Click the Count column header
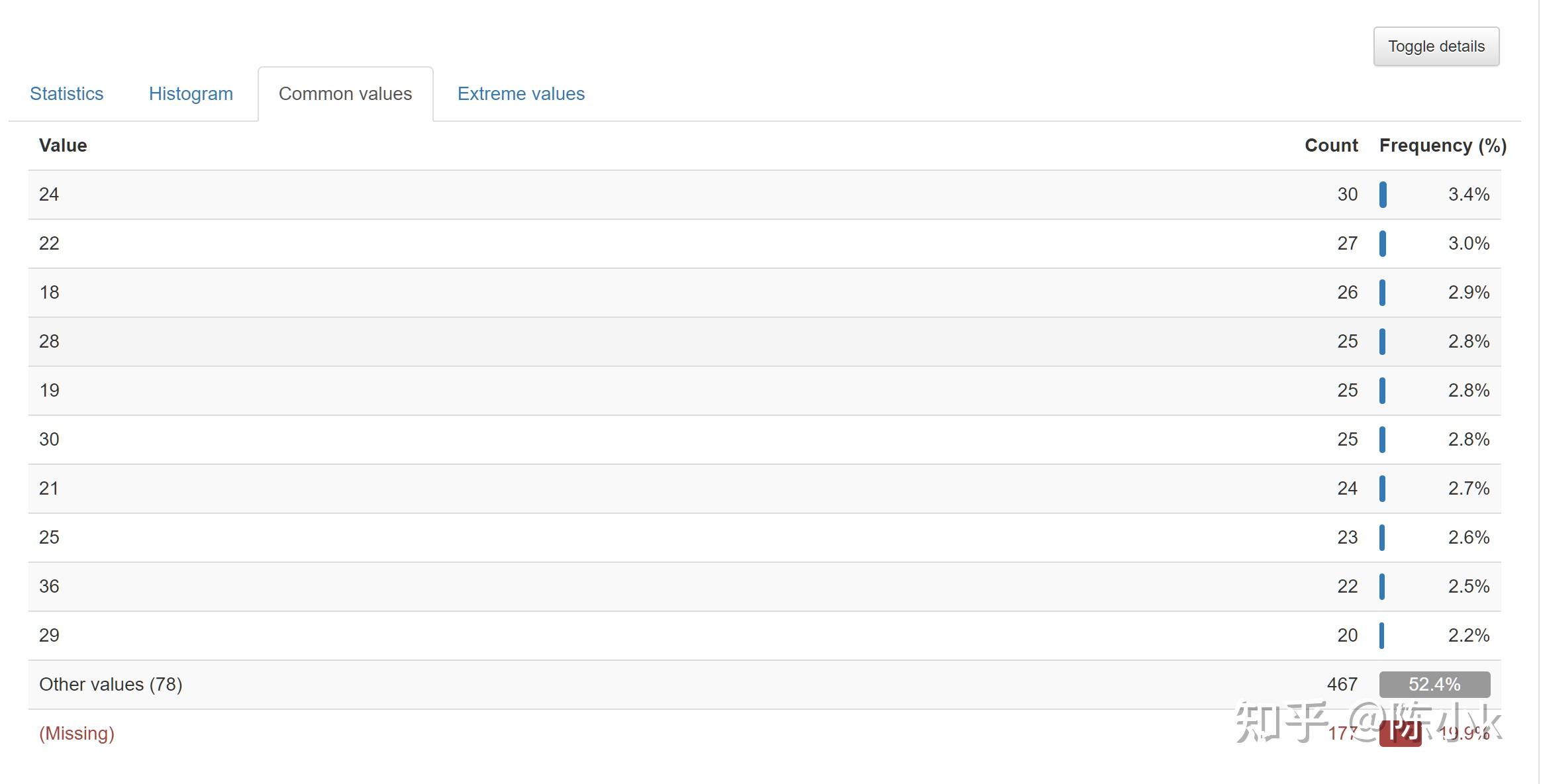 coord(1330,146)
